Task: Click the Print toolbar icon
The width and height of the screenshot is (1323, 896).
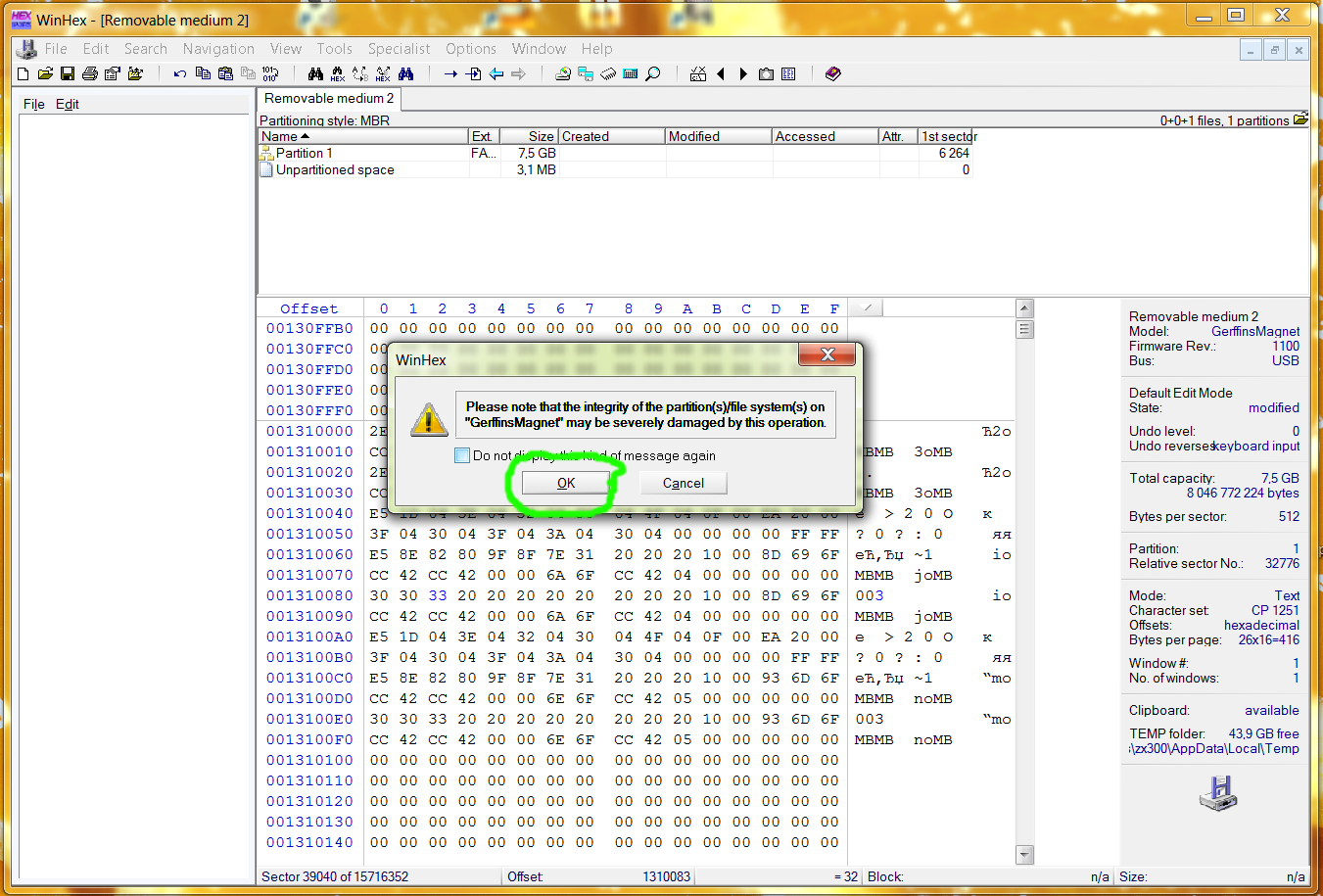Action: pyautogui.click(x=90, y=73)
